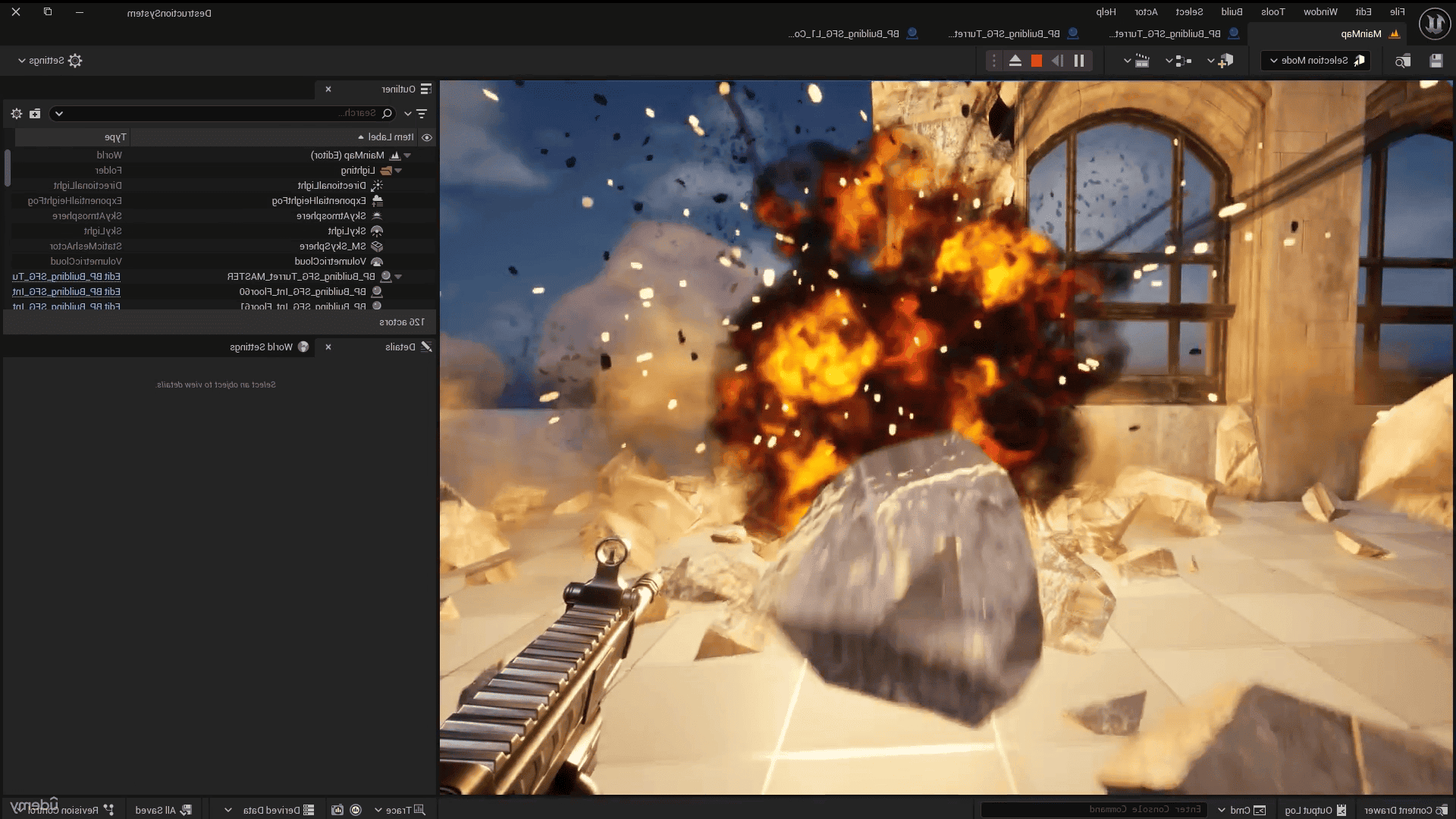Click the Browse content icon in toolbar
The height and width of the screenshot is (819, 1456).
click(1403, 61)
